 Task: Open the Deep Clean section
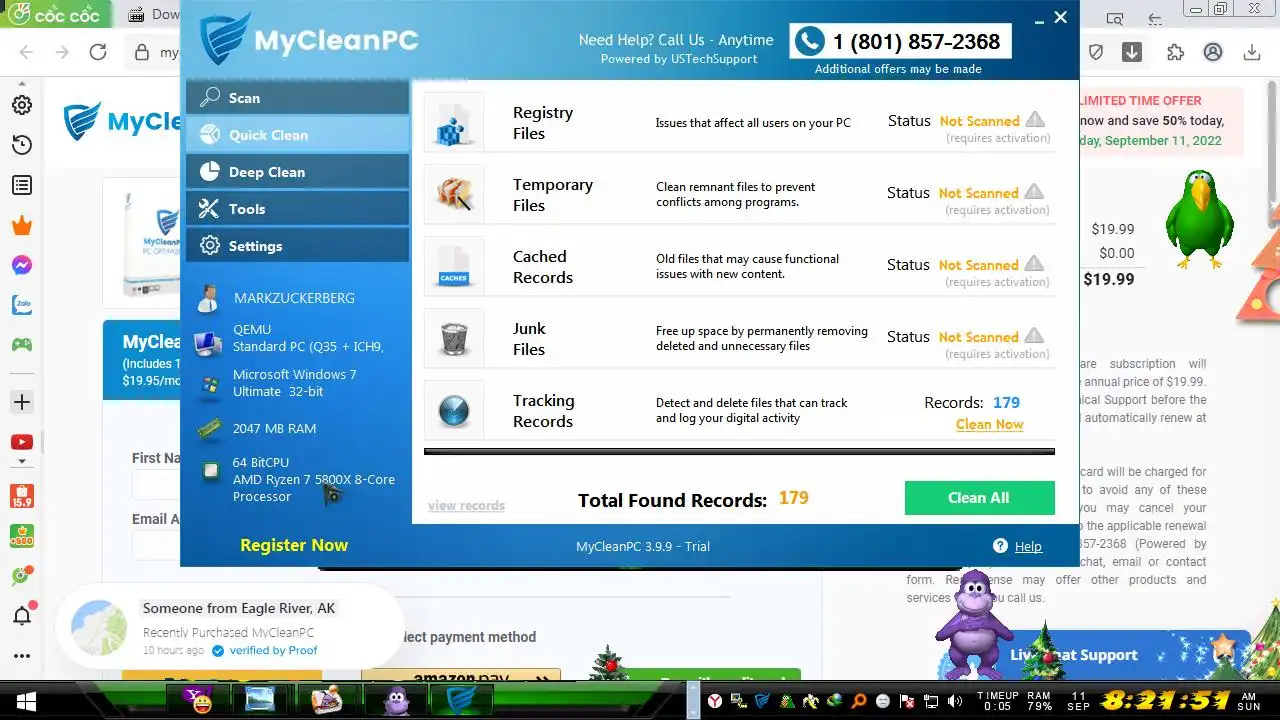pyautogui.click(x=297, y=172)
